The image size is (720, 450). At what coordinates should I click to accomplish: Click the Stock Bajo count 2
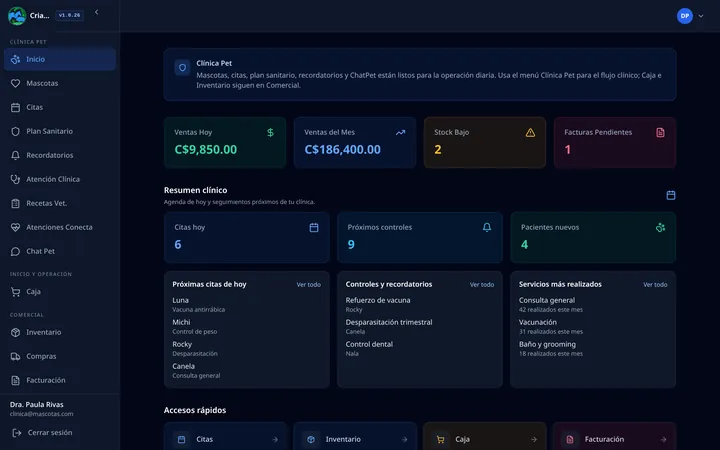438,150
